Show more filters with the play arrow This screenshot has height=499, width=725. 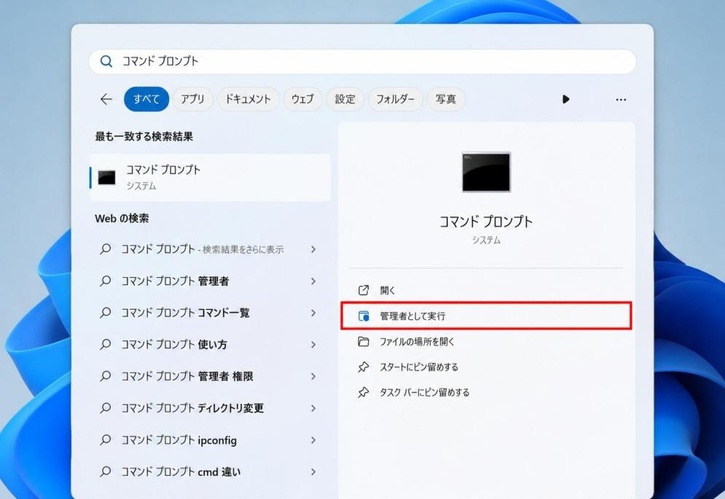pos(565,99)
